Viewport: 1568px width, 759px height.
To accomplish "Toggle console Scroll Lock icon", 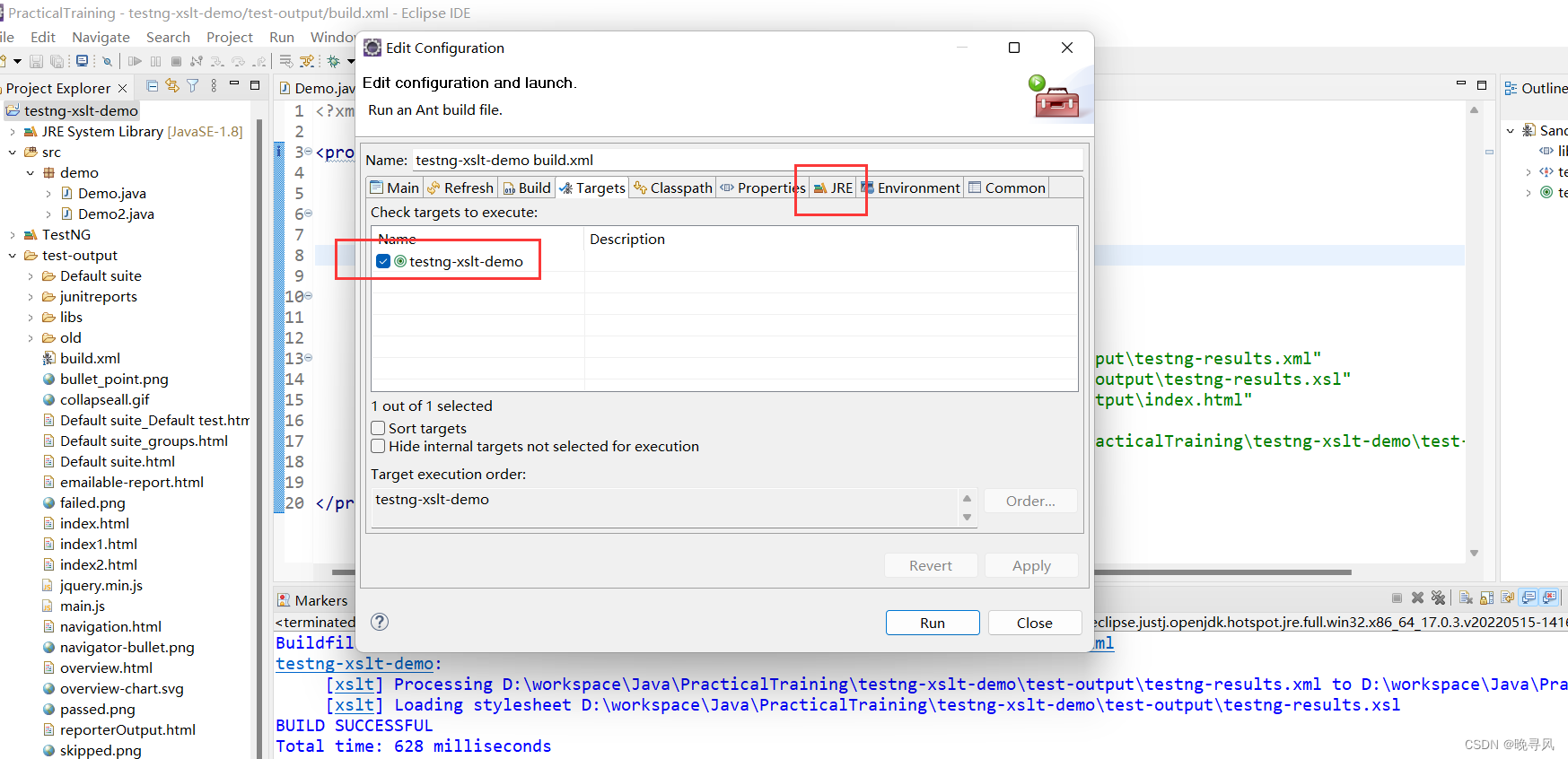I will click(x=1486, y=598).
